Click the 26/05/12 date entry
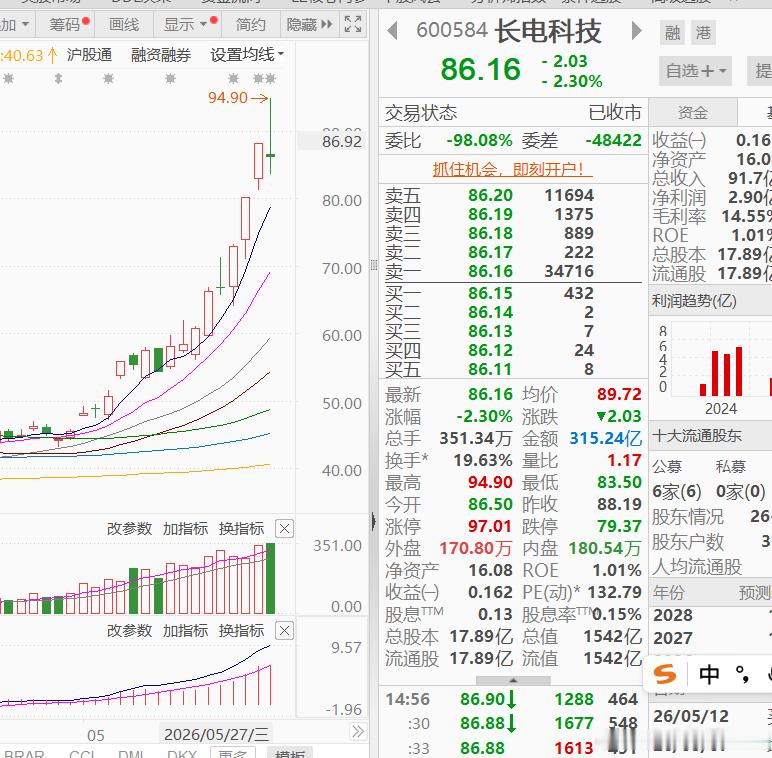The width and height of the screenshot is (772, 758). [691, 717]
